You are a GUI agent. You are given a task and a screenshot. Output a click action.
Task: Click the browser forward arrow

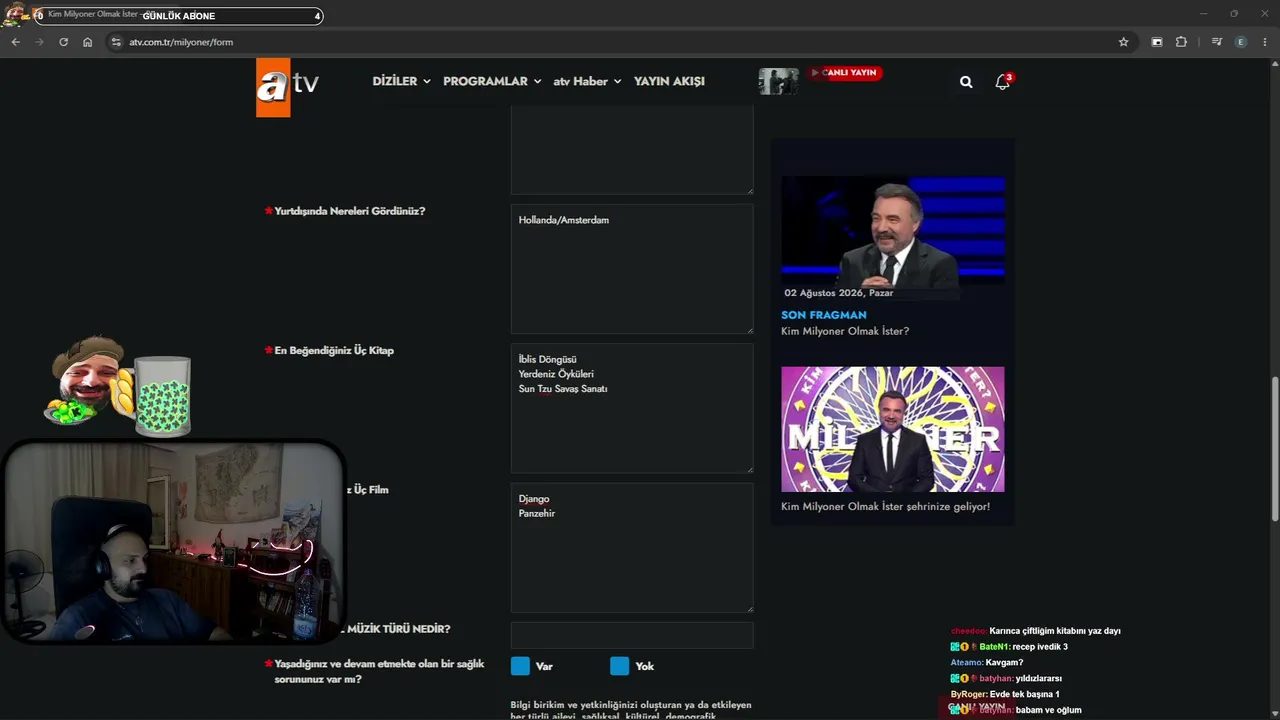pyautogui.click(x=40, y=42)
